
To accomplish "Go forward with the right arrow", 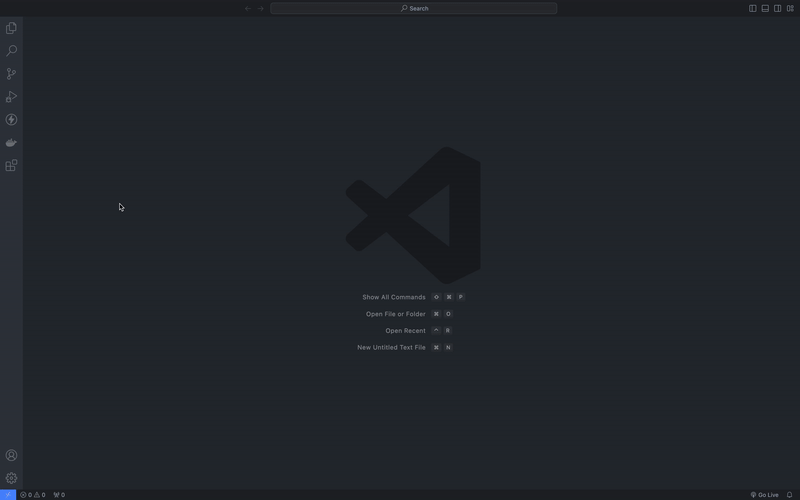I will [x=261, y=8].
